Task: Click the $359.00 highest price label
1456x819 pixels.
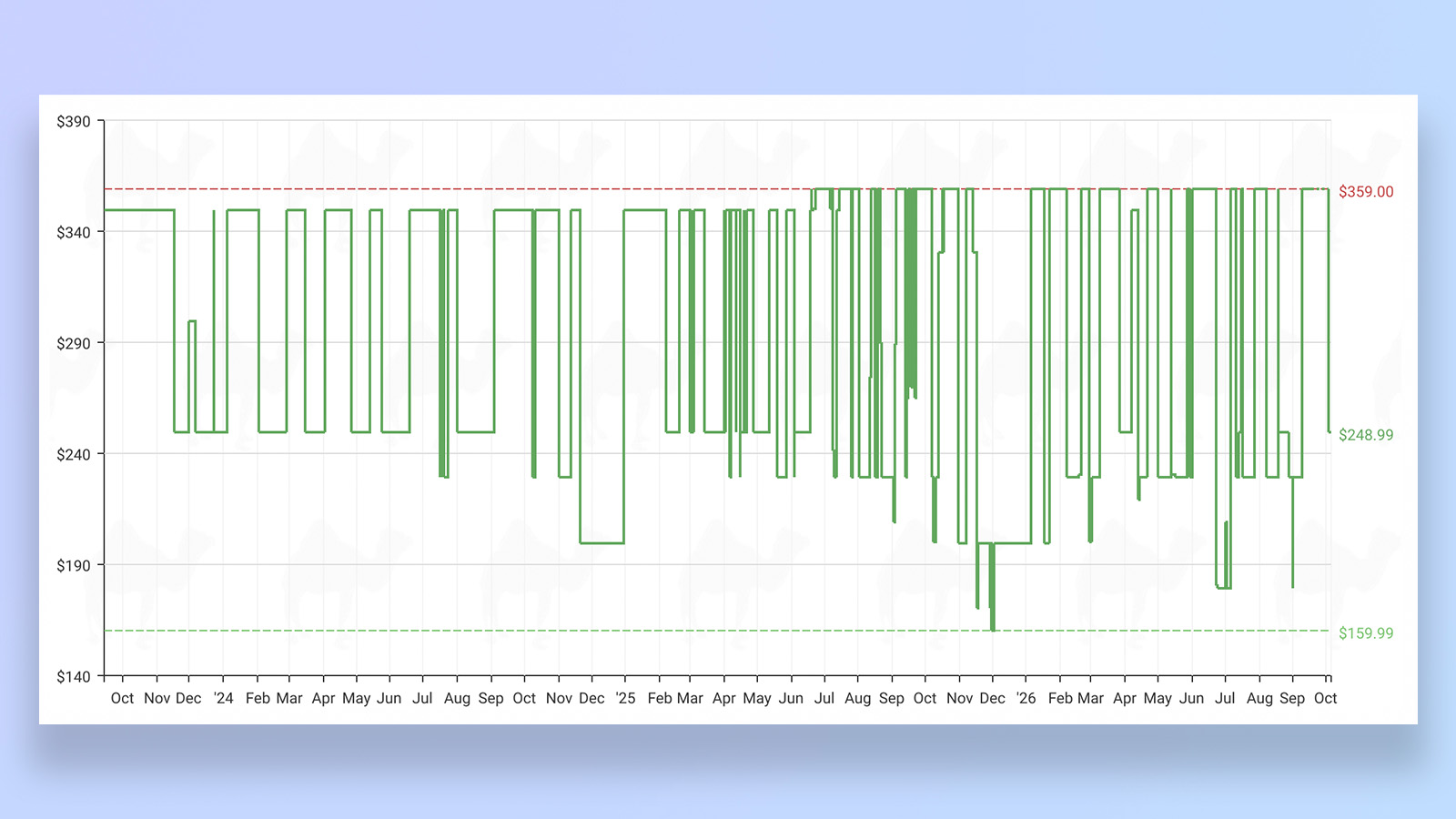Action: pyautogui.click(x=1366, y=191)
